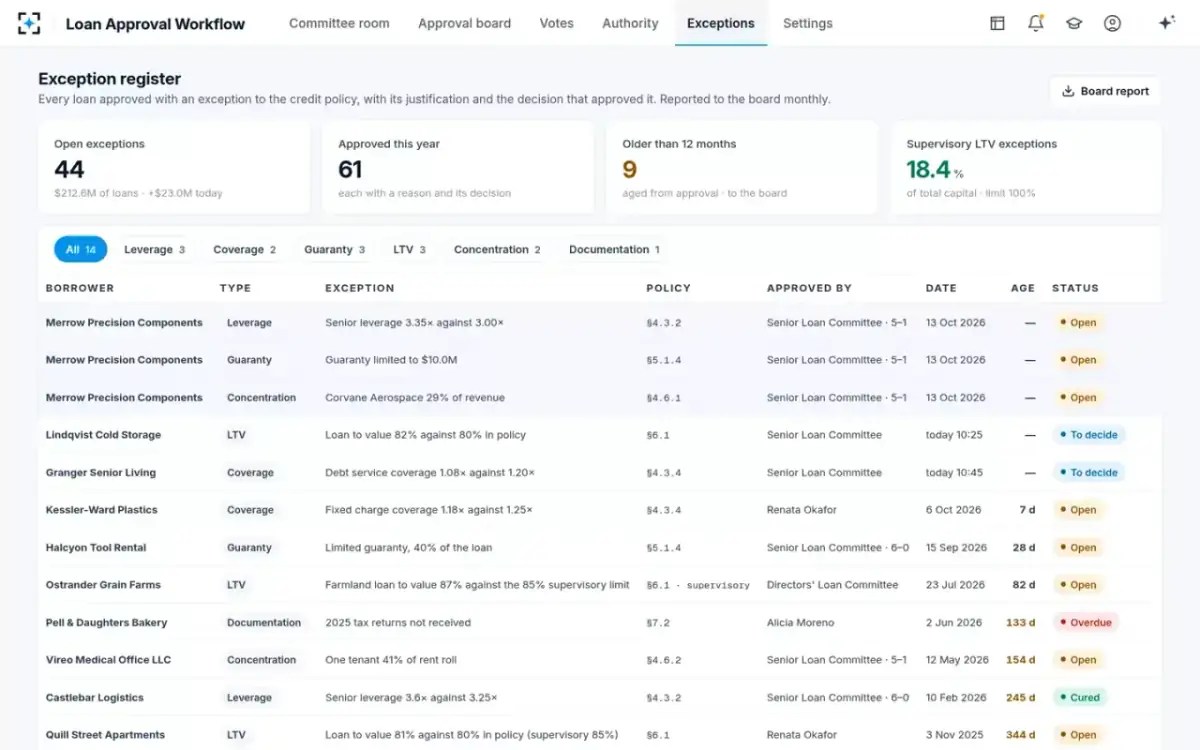The height and width of the screenshot is (750, 1200).
Task: Open Kessler-Ward Plastics row
Action: [x=600, y=510]
